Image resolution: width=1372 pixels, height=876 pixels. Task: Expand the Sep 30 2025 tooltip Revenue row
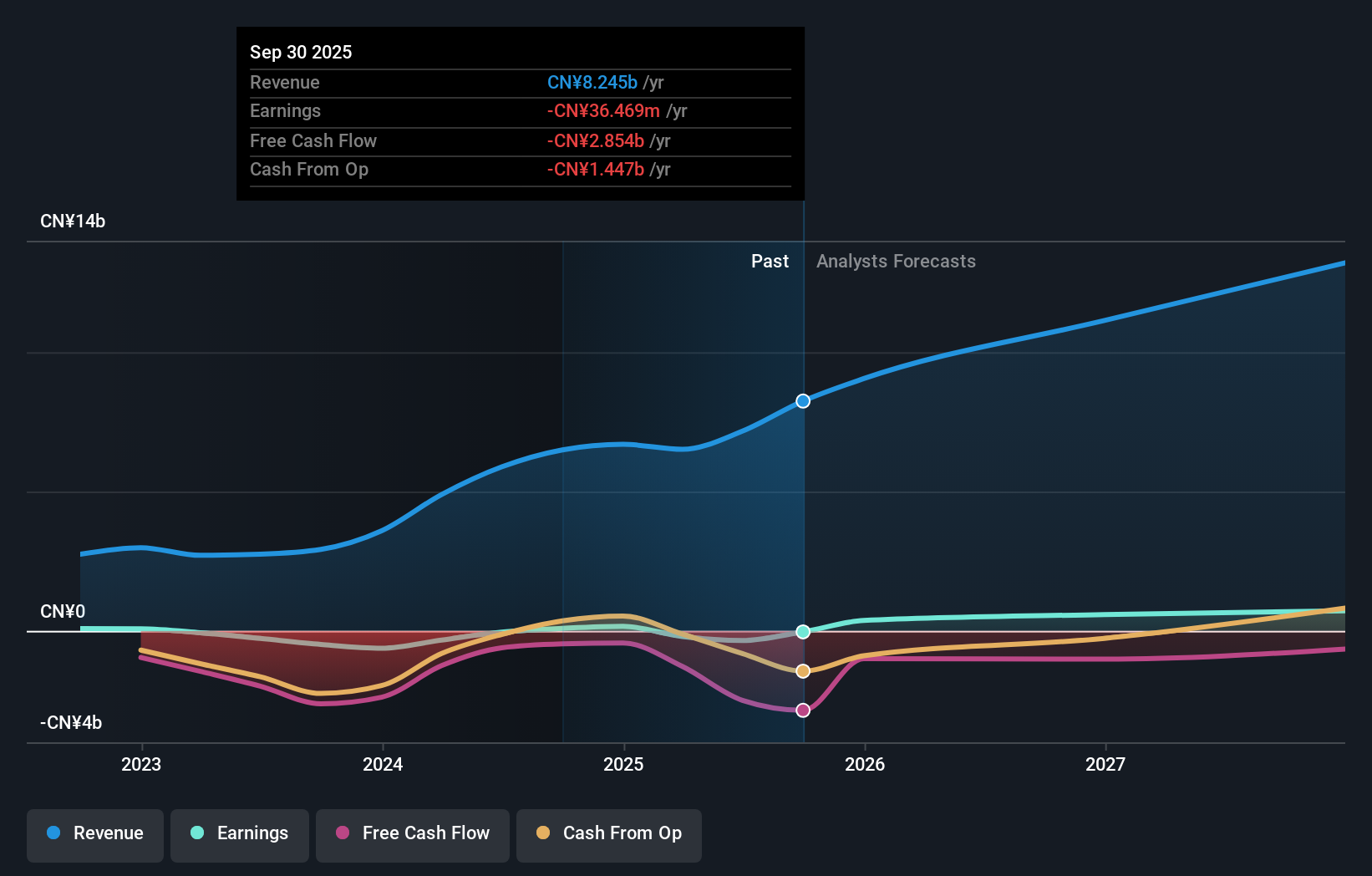tap(520, 83)
